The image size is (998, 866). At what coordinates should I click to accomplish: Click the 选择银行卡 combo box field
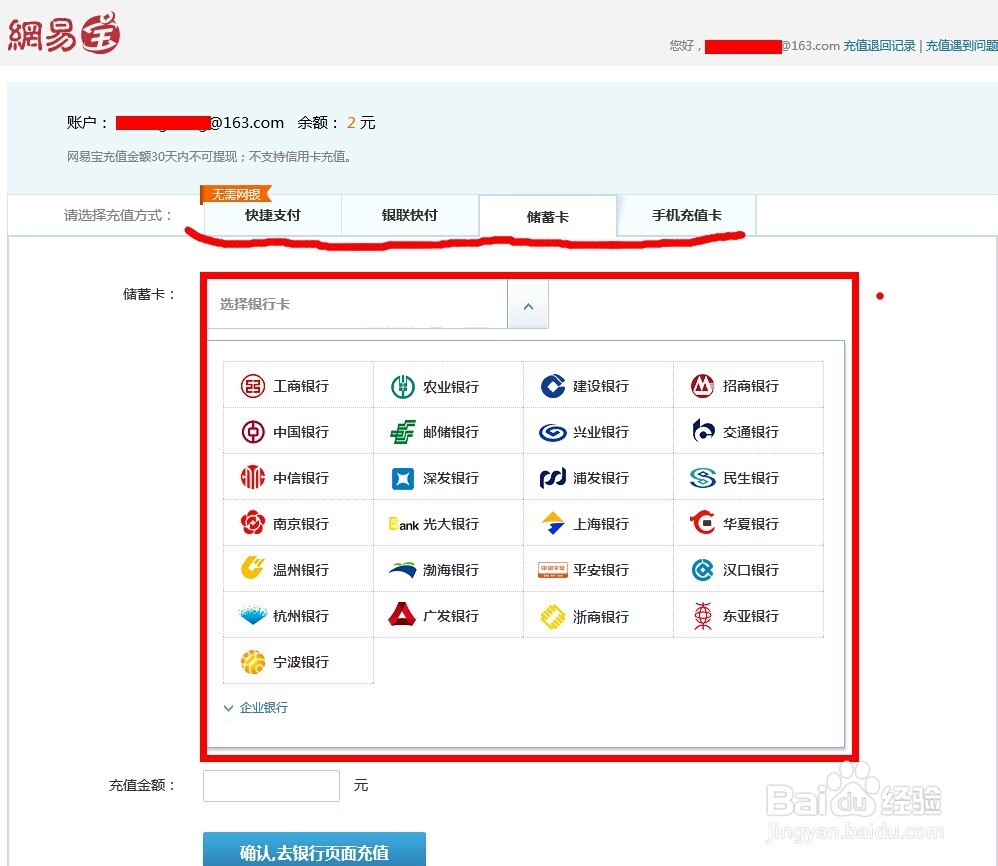pos(377,305)
